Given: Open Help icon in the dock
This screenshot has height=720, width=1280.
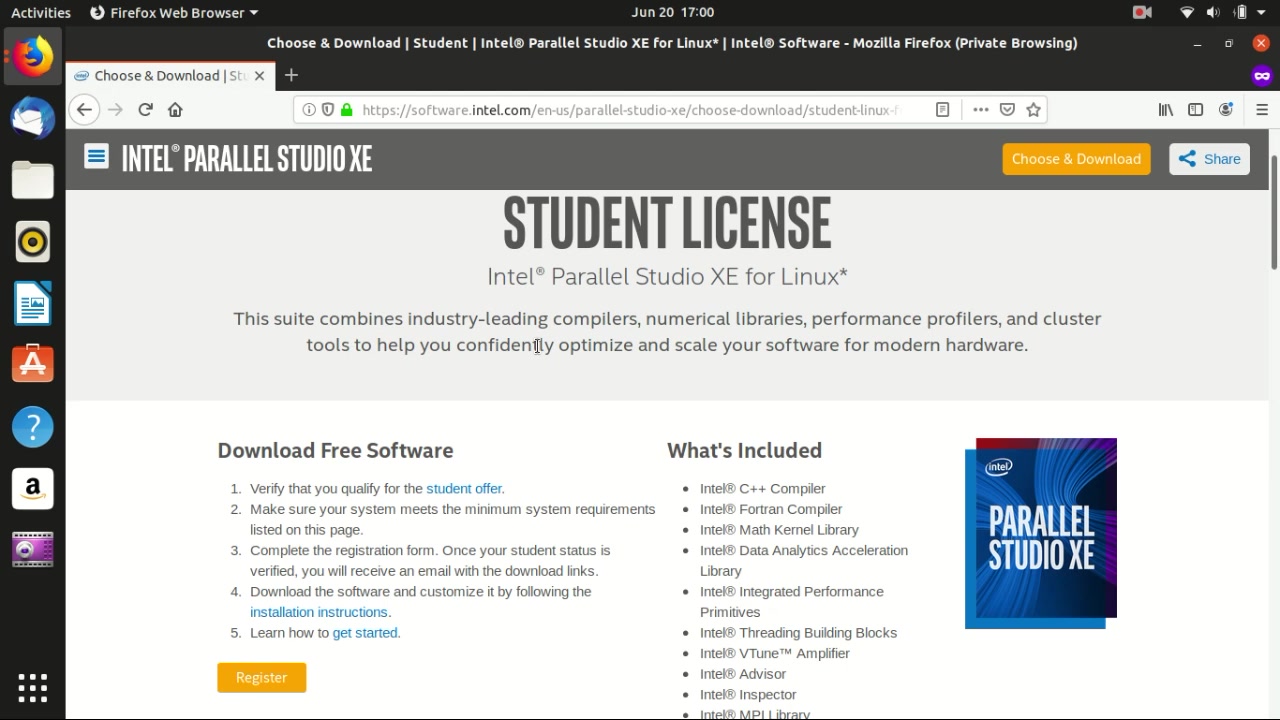Looking at the screenshot, I should (x=33, y=427).
